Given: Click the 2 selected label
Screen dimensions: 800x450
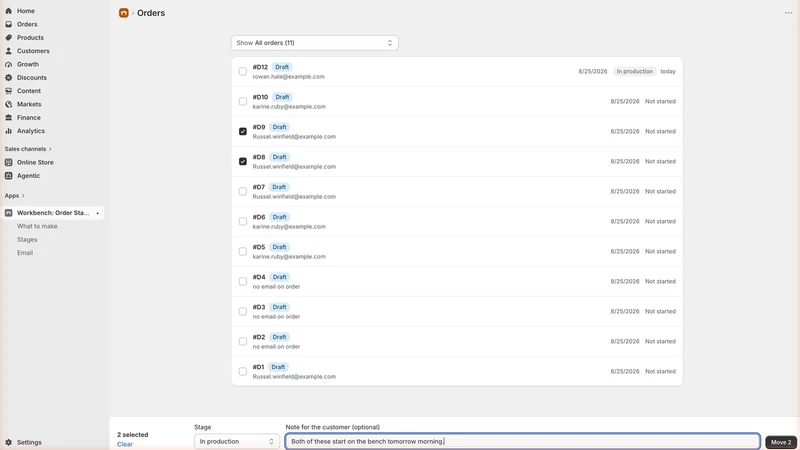Looking at the screenshot, I should pos(133,435).
